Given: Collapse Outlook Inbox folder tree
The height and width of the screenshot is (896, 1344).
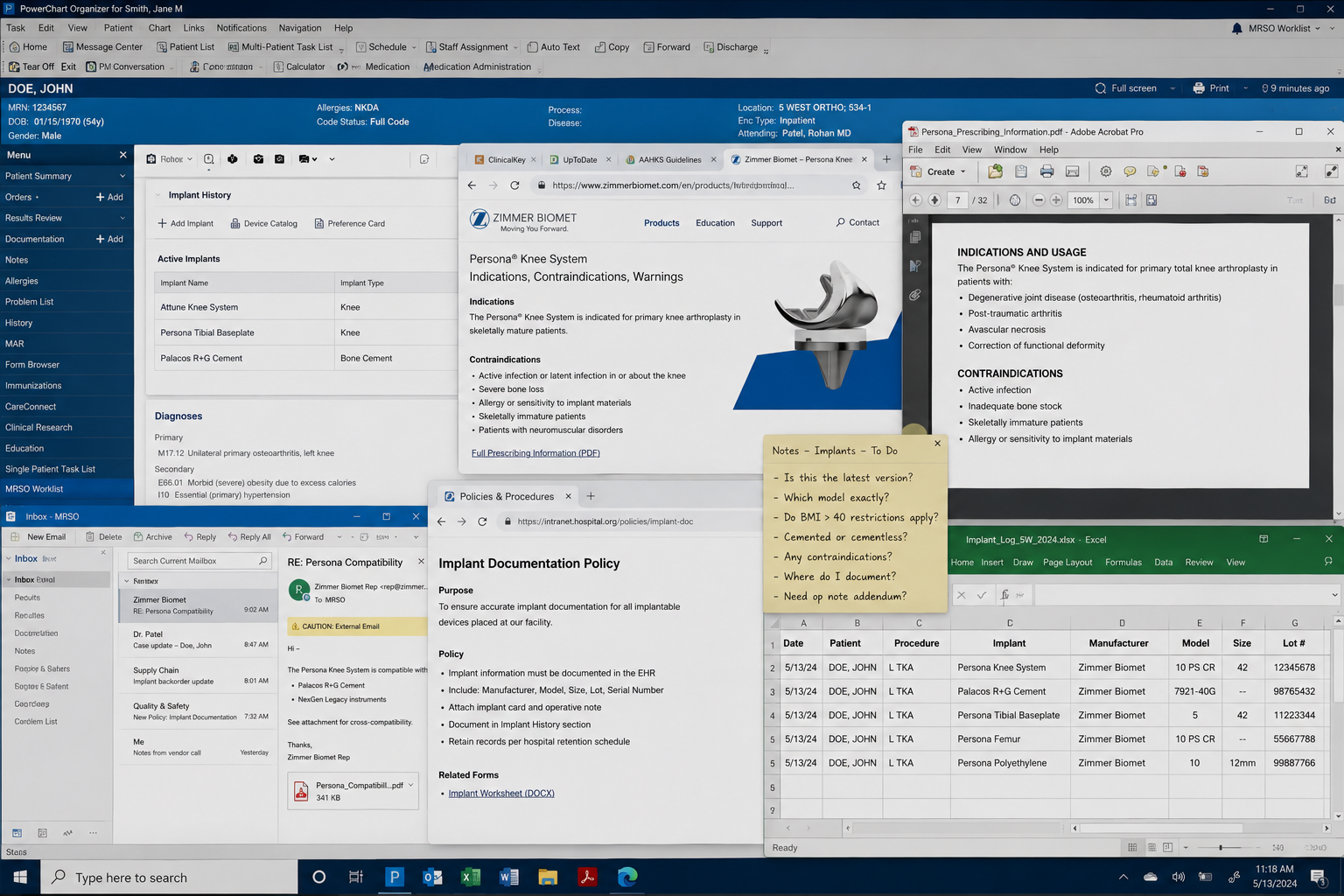Looking at the screenshot, I should pos(9,558).
